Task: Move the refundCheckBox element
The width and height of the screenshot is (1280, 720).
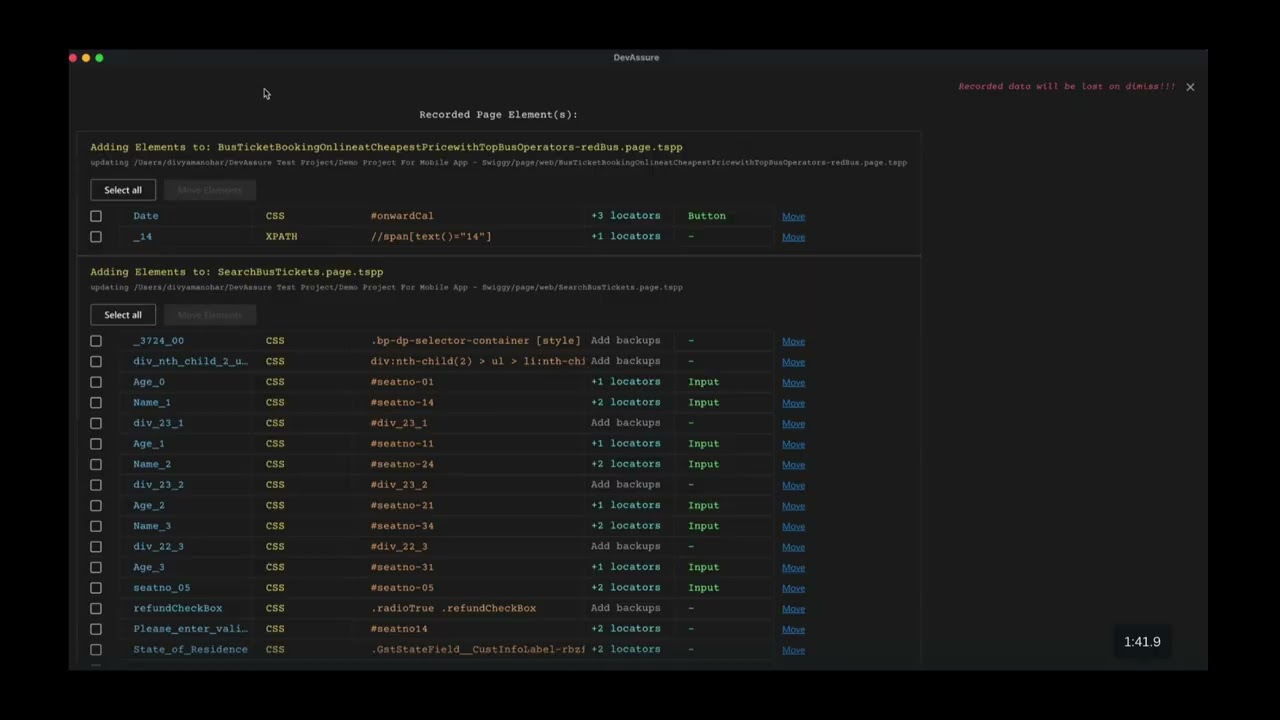Action: click(793, 609)
